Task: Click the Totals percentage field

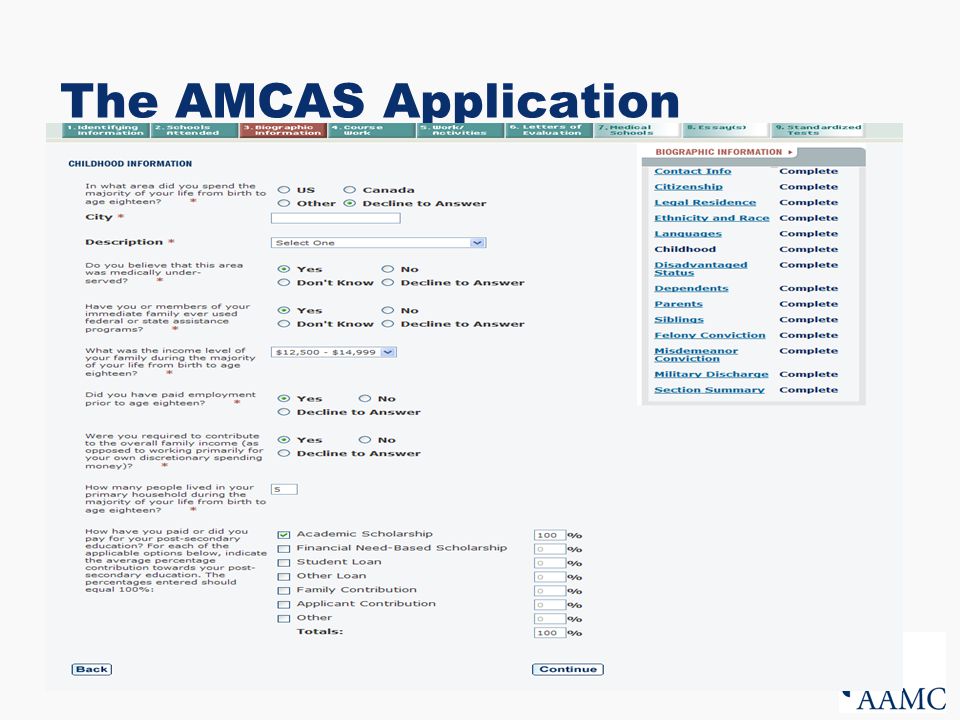Action: 549,633
